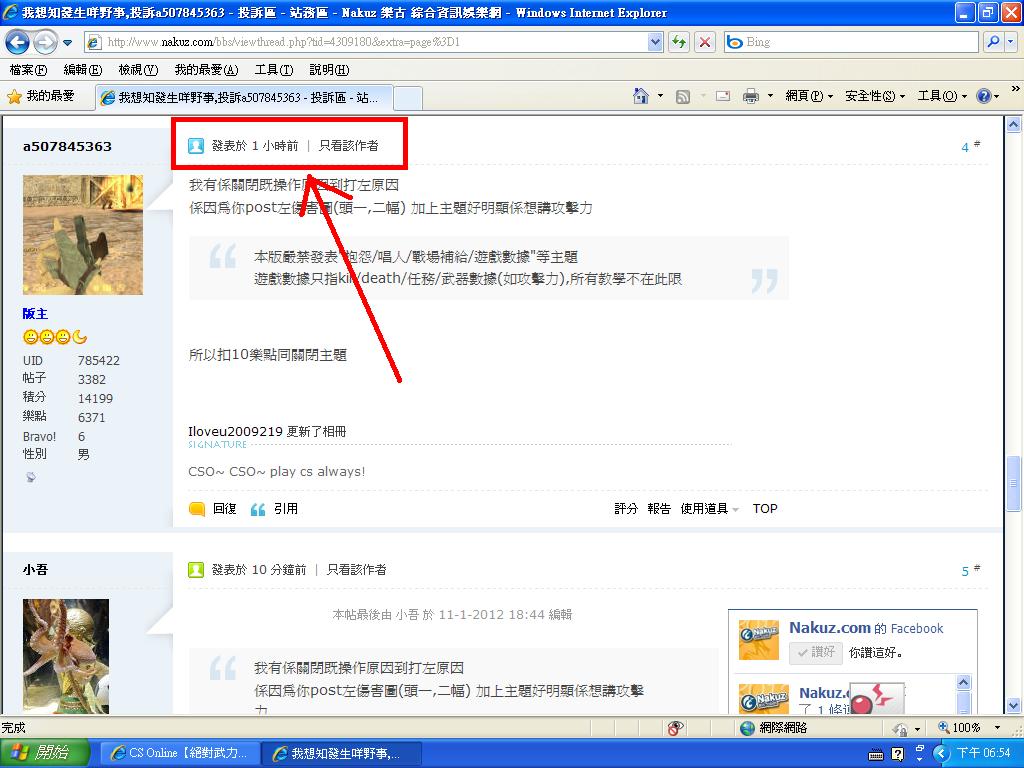This screenshot has width=1024, height=768.
Task: Expand the Home button dropdown arrow
Action: tap(660, 97)
